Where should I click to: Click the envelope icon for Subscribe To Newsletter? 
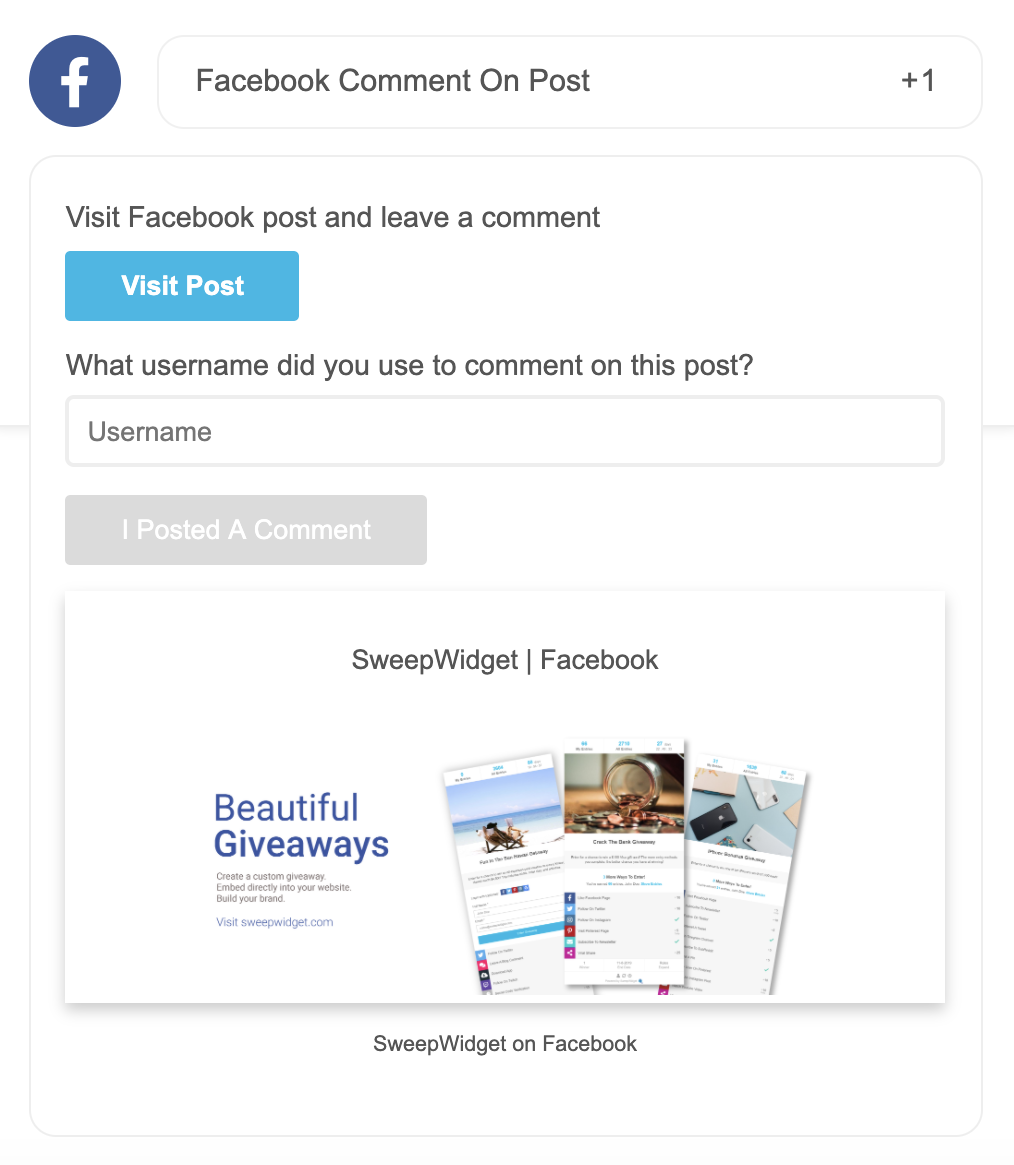569,942
